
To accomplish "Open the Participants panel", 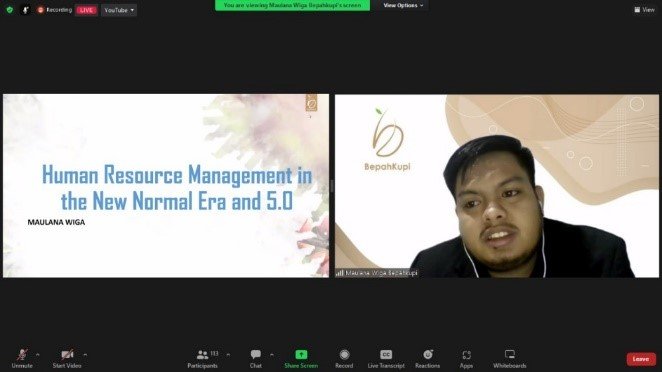I will tap(203, 358).
